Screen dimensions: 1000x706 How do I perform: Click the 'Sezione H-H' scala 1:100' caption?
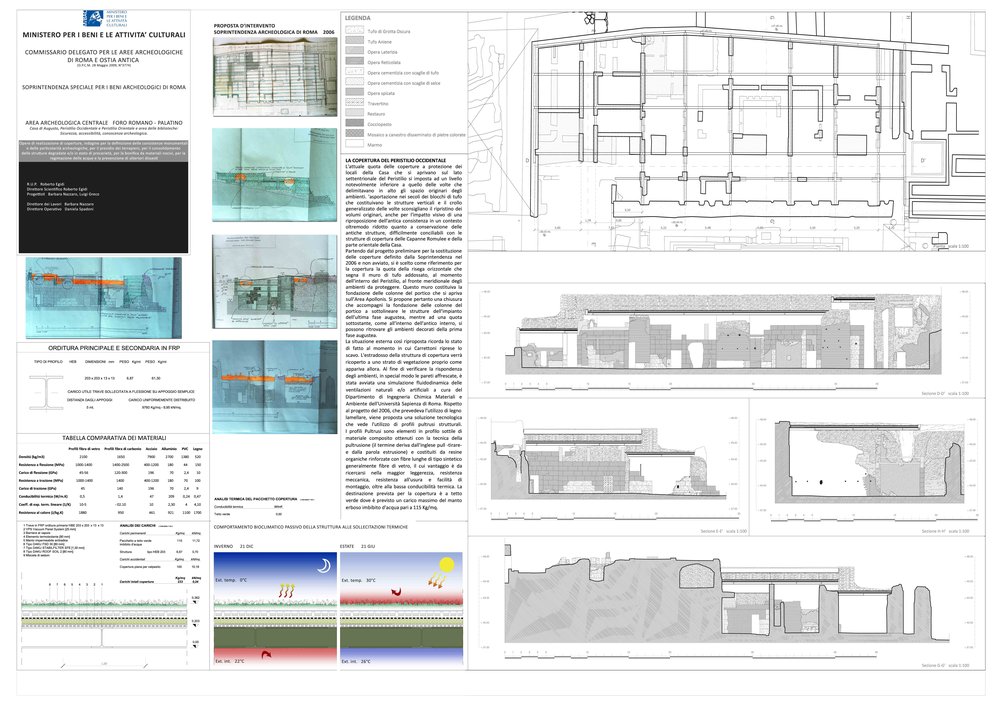click(945, 531)
